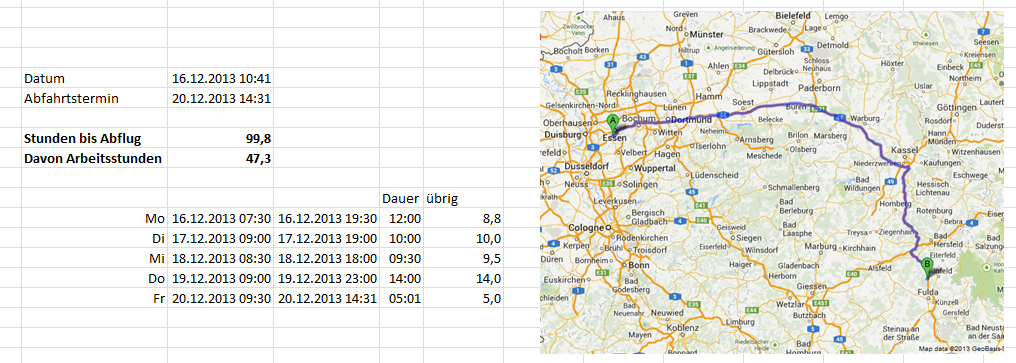The width and height of the screenshot is (1016, 363).
Task: Select the 'Mo' weekday cell
Action: pos(95,219)
